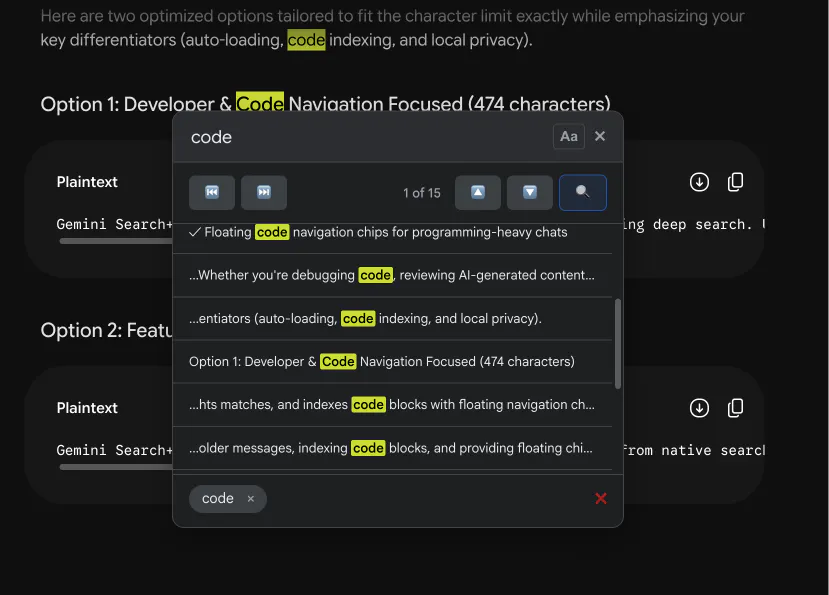This screenshot has width=829, height=595.
Task: Click the magnifier deep search button
Action: (583, 193)
